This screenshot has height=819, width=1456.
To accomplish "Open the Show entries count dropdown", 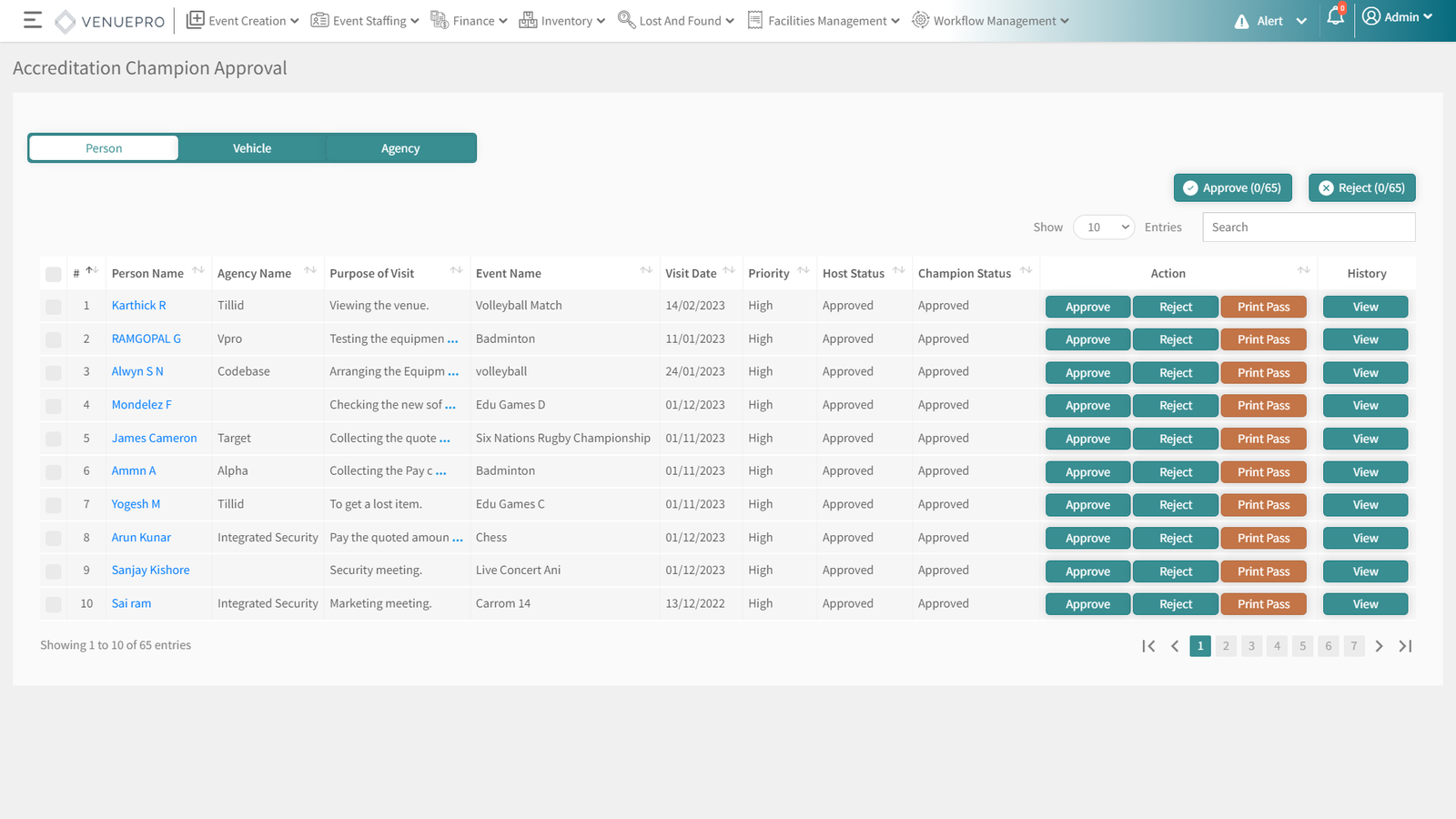I will (1104, 227).
